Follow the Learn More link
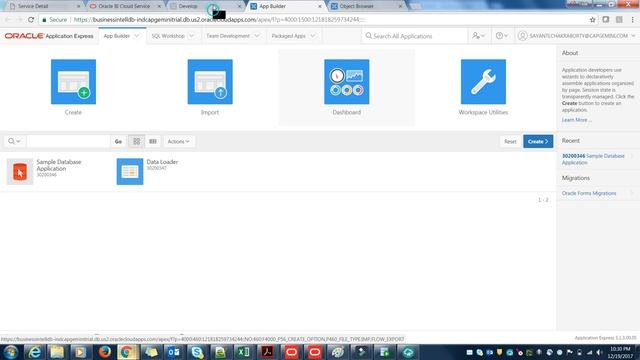 point(576,120)
